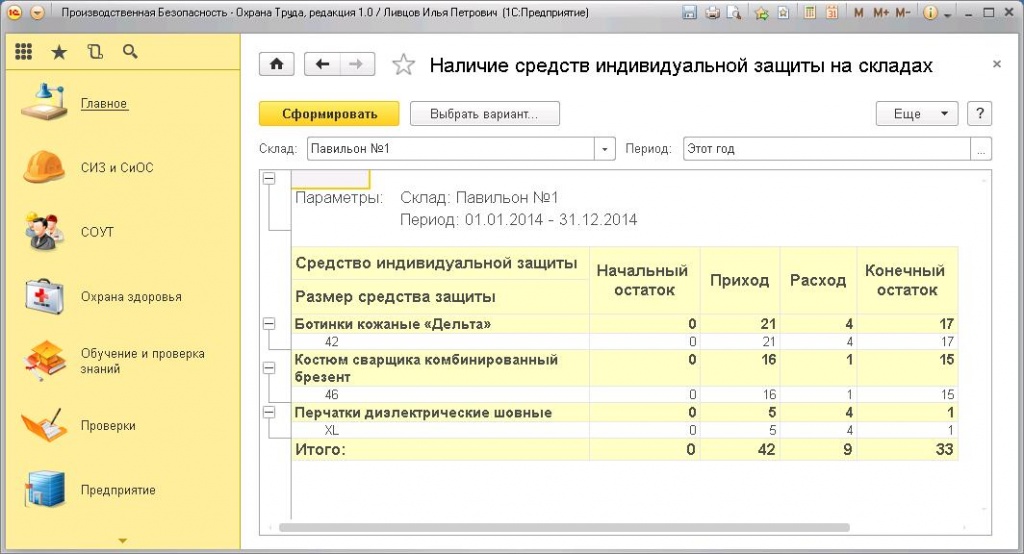Click the orange helmet СИЗ icon
The width and height of the screenshot is (1024, 554).
[x=44, y=167]
